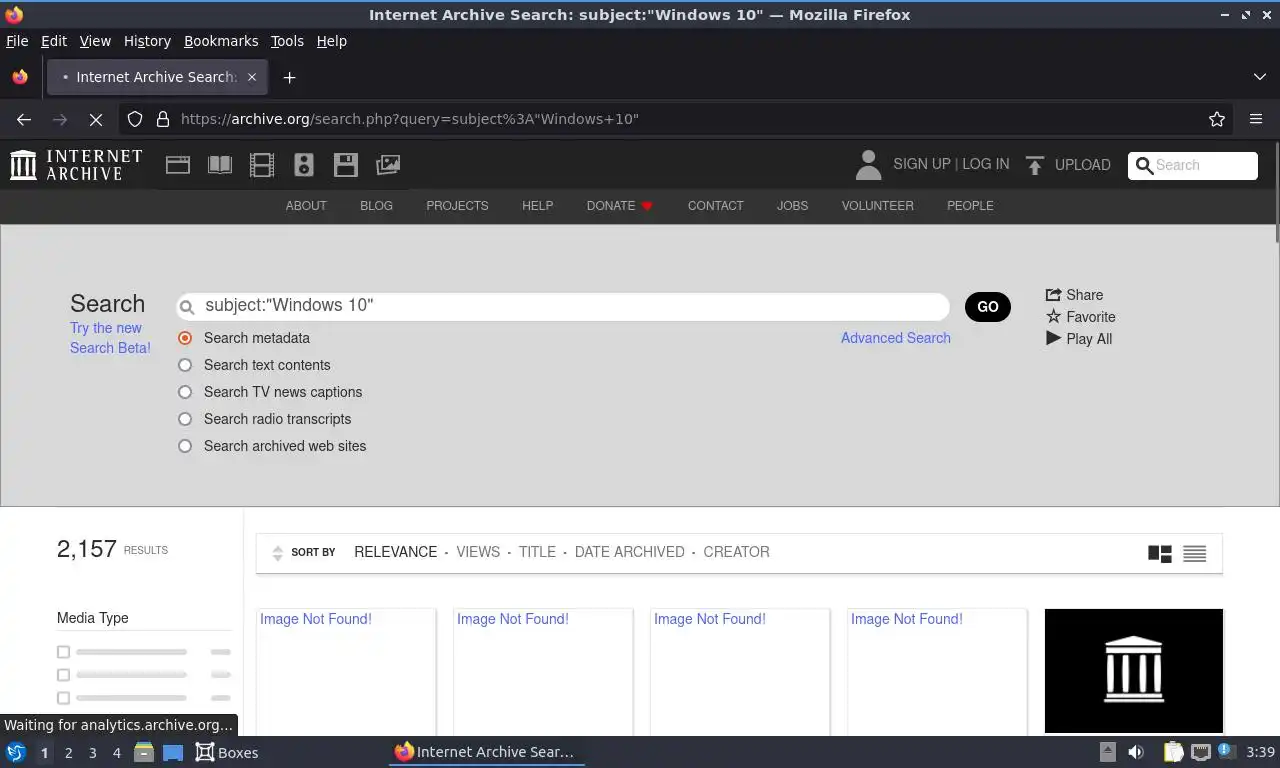This screenshot has height=768, width=1280.
Task: Open a new browser tab
Action: (289, 77)
